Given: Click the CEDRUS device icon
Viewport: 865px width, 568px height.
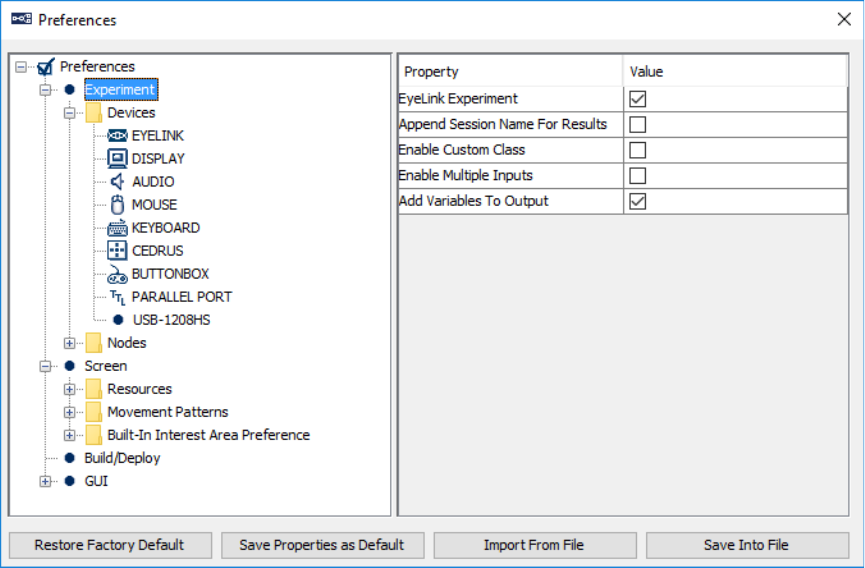Looking at the screenshot, I should point(117,251).
